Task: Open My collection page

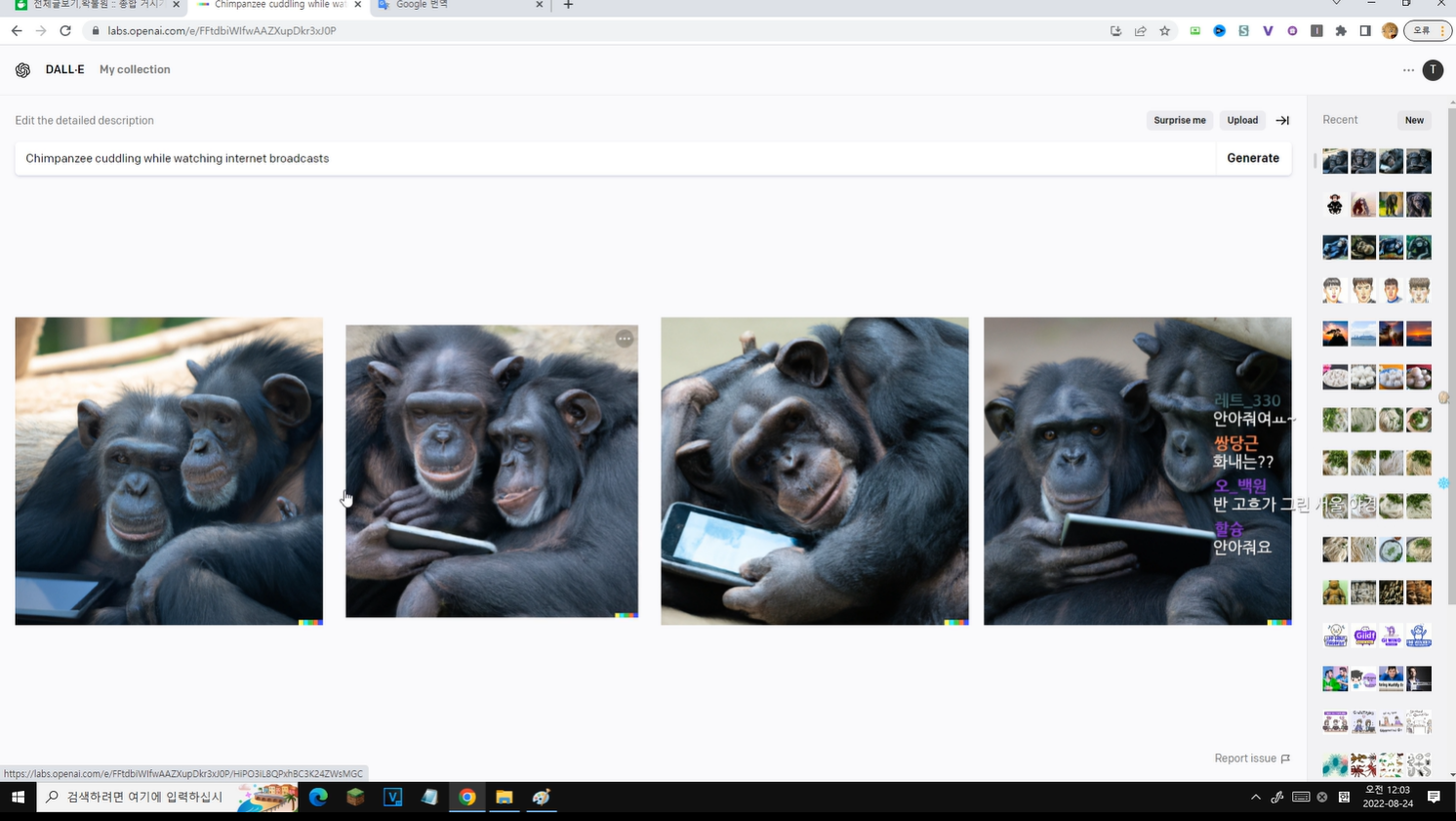Action: pyautogui.click(x=135, y=70)
